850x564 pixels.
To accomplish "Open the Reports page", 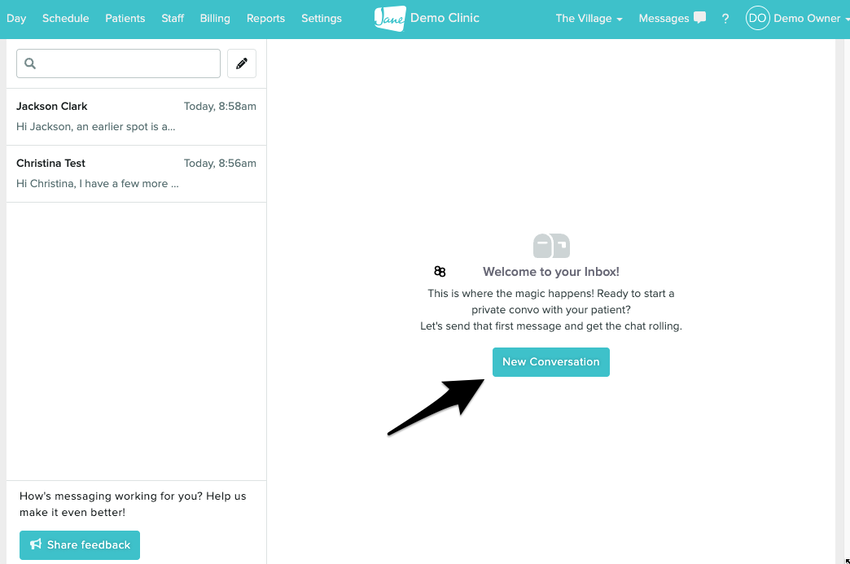I will pos(266,18).
